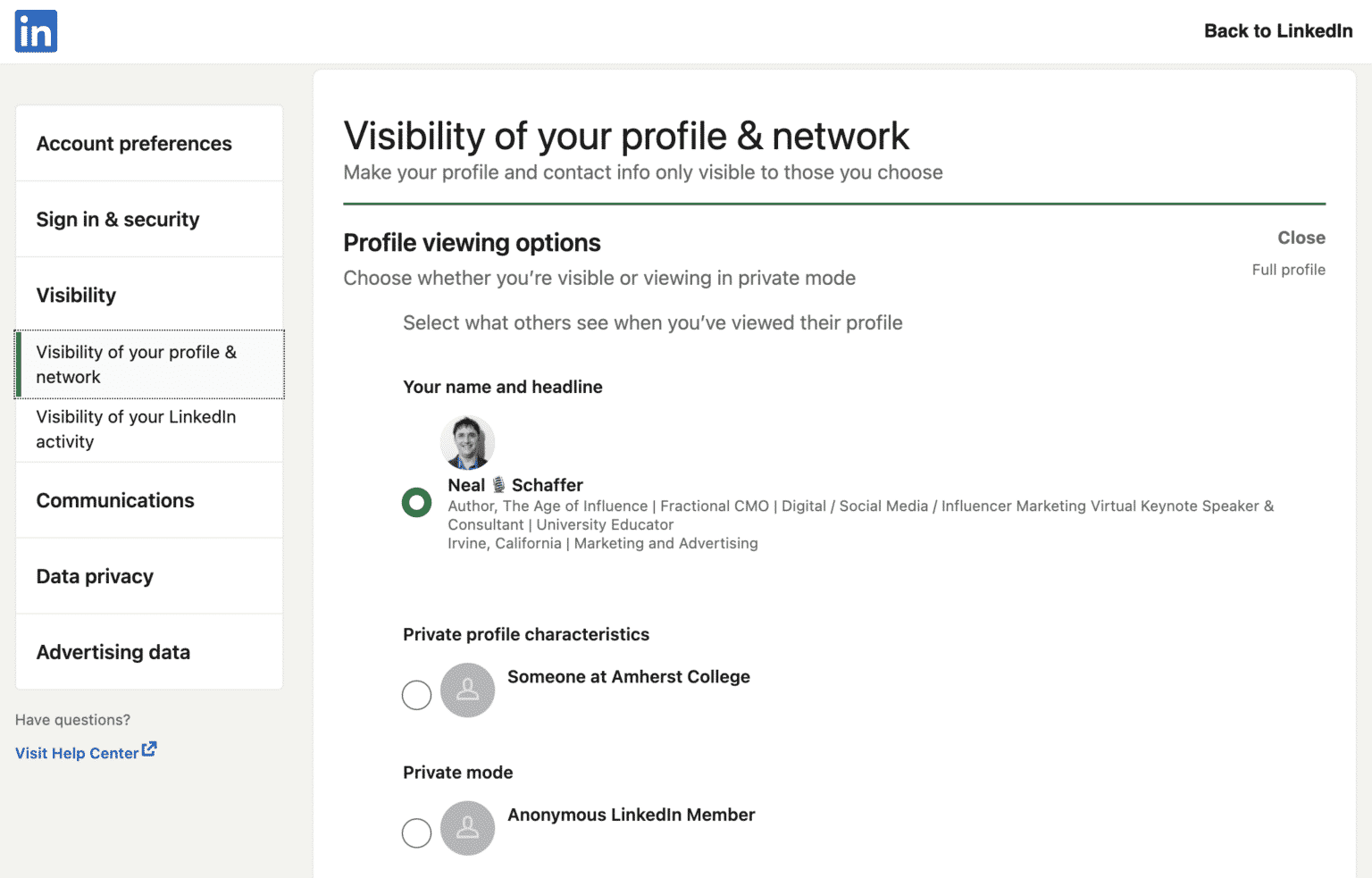Viewport: 1372px width, 878px height.
Task: Open the Advertising data section
Action: point(113,652)
